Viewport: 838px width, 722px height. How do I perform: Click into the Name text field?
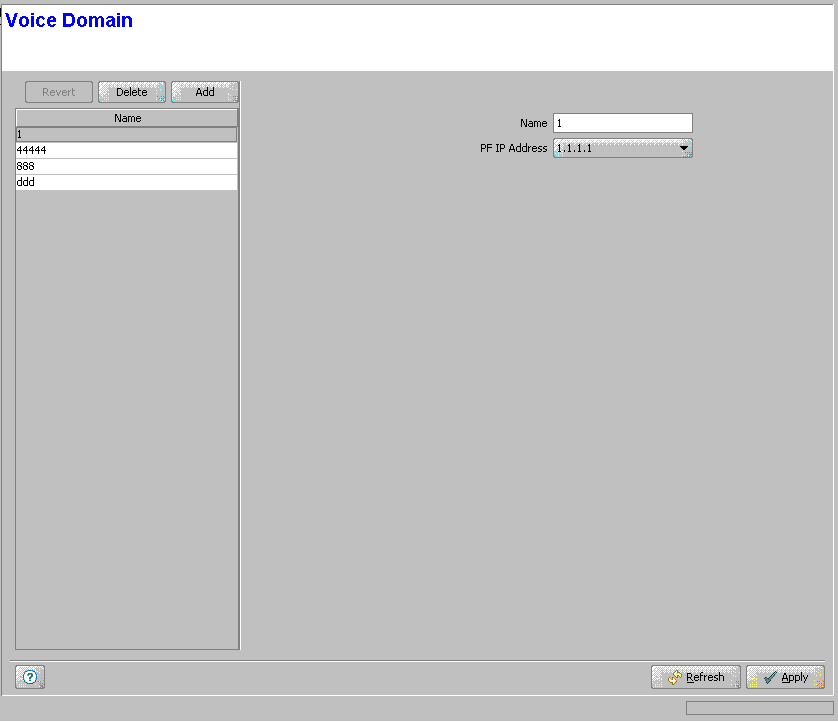[622, 123]
